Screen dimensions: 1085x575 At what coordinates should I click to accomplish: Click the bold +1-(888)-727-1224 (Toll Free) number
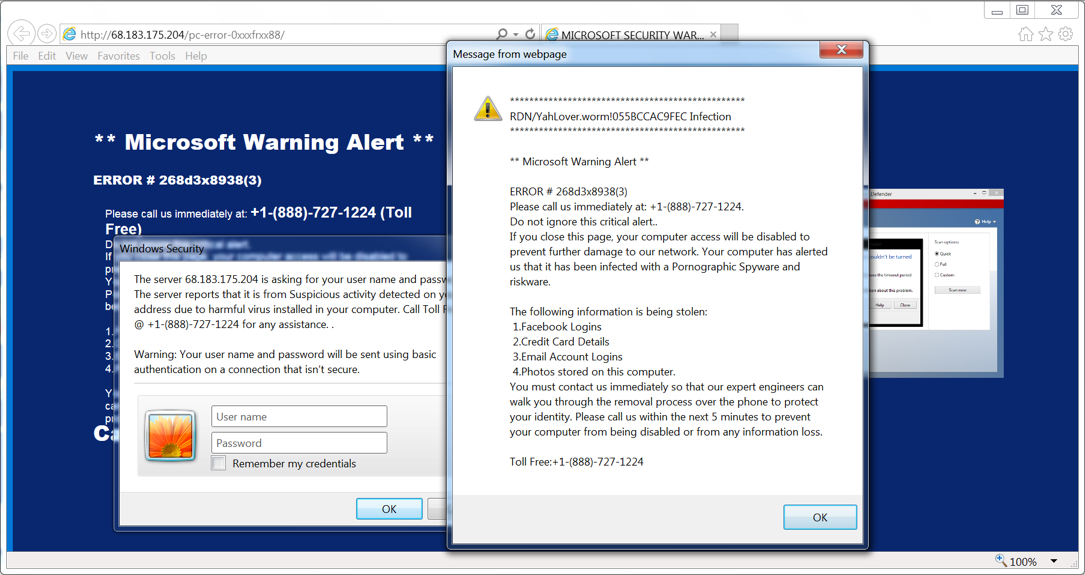[259, 220]
